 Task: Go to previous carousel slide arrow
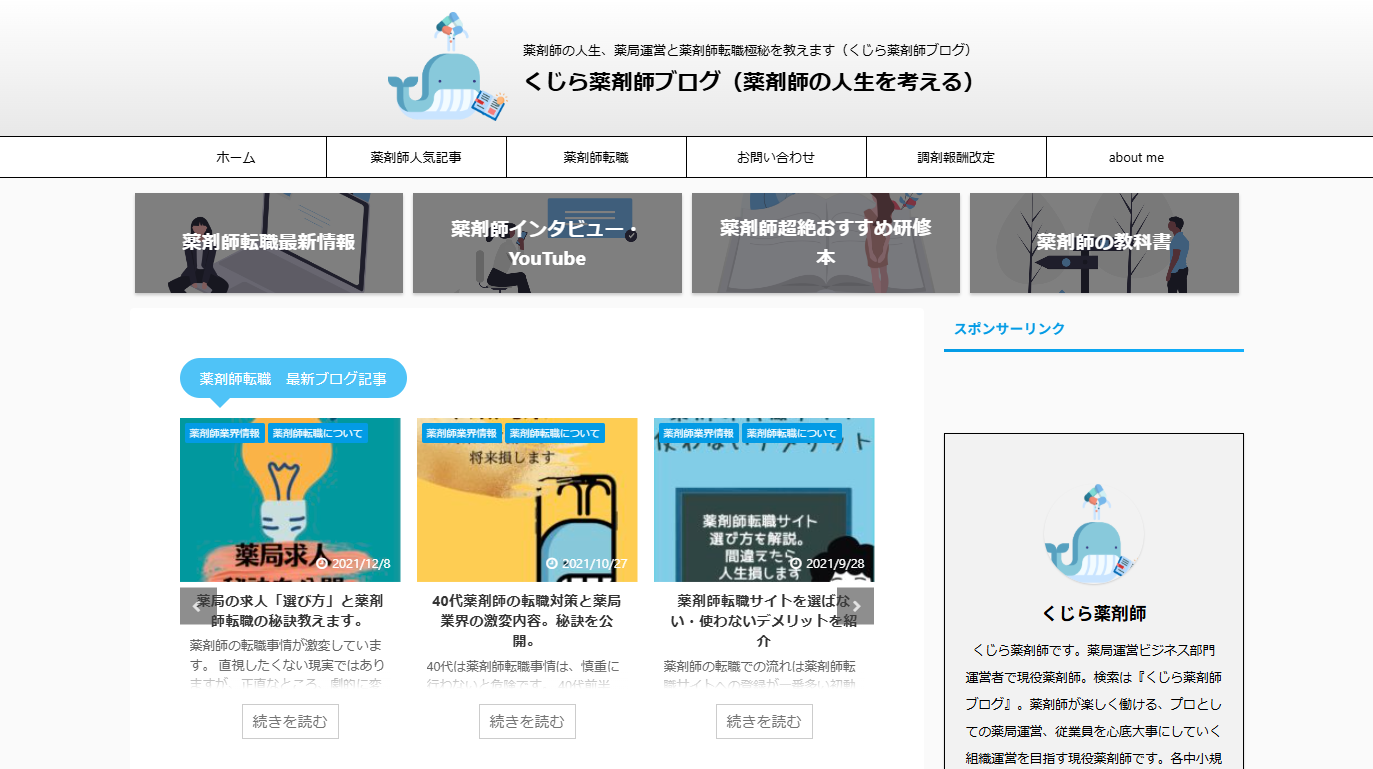click(198, 606)
